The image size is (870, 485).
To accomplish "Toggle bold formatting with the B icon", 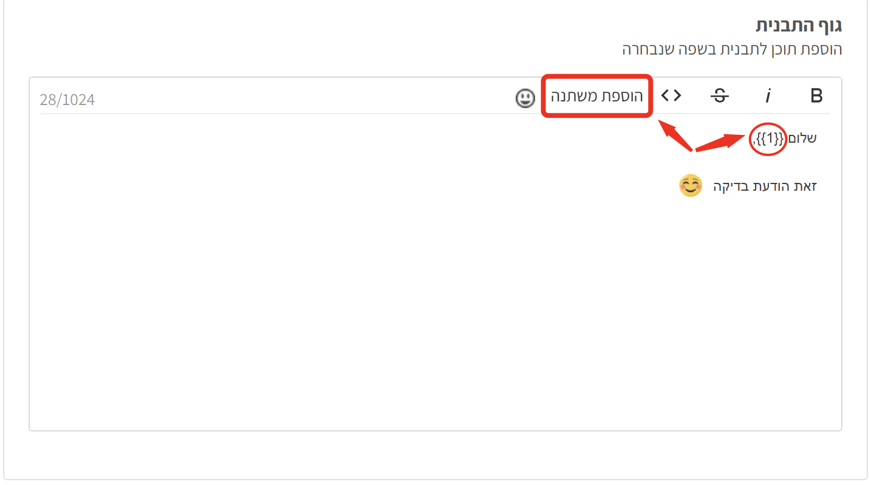I will pos(816,96).
